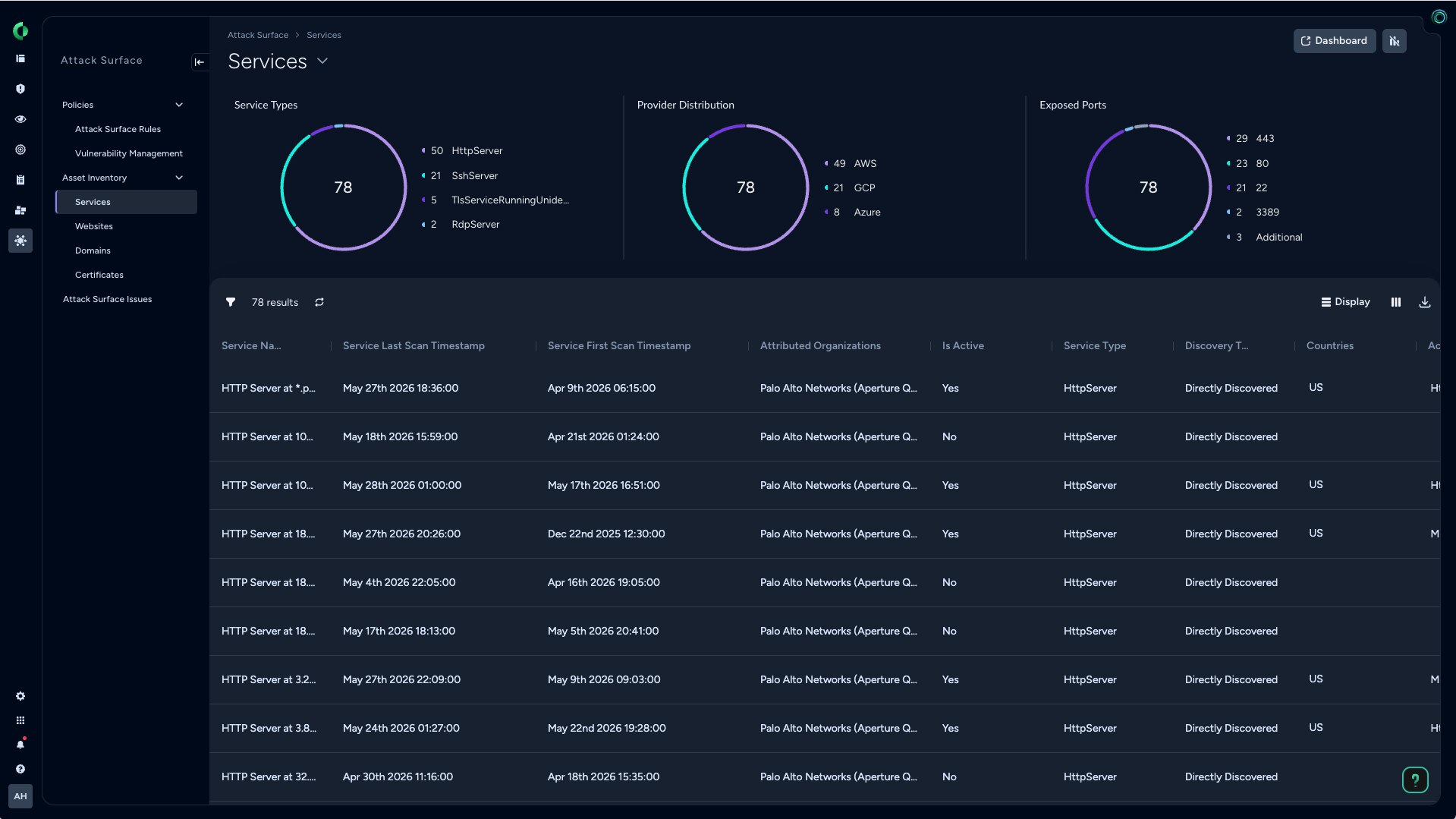Download the services table
The image size is (1456, 819).
tap(1425, 302)
